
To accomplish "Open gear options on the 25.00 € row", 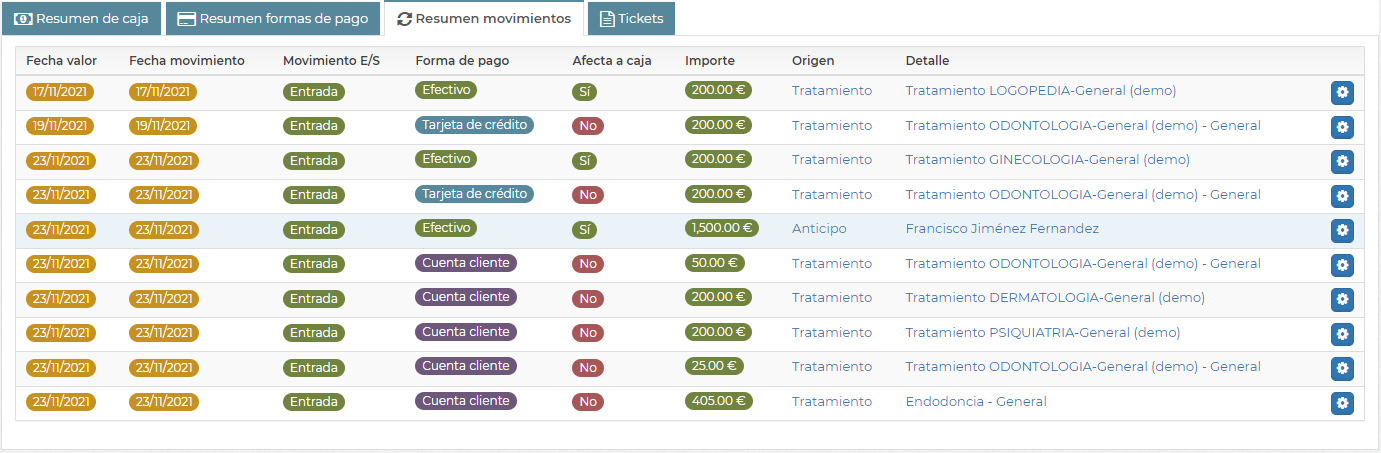I will (1342, 369).
